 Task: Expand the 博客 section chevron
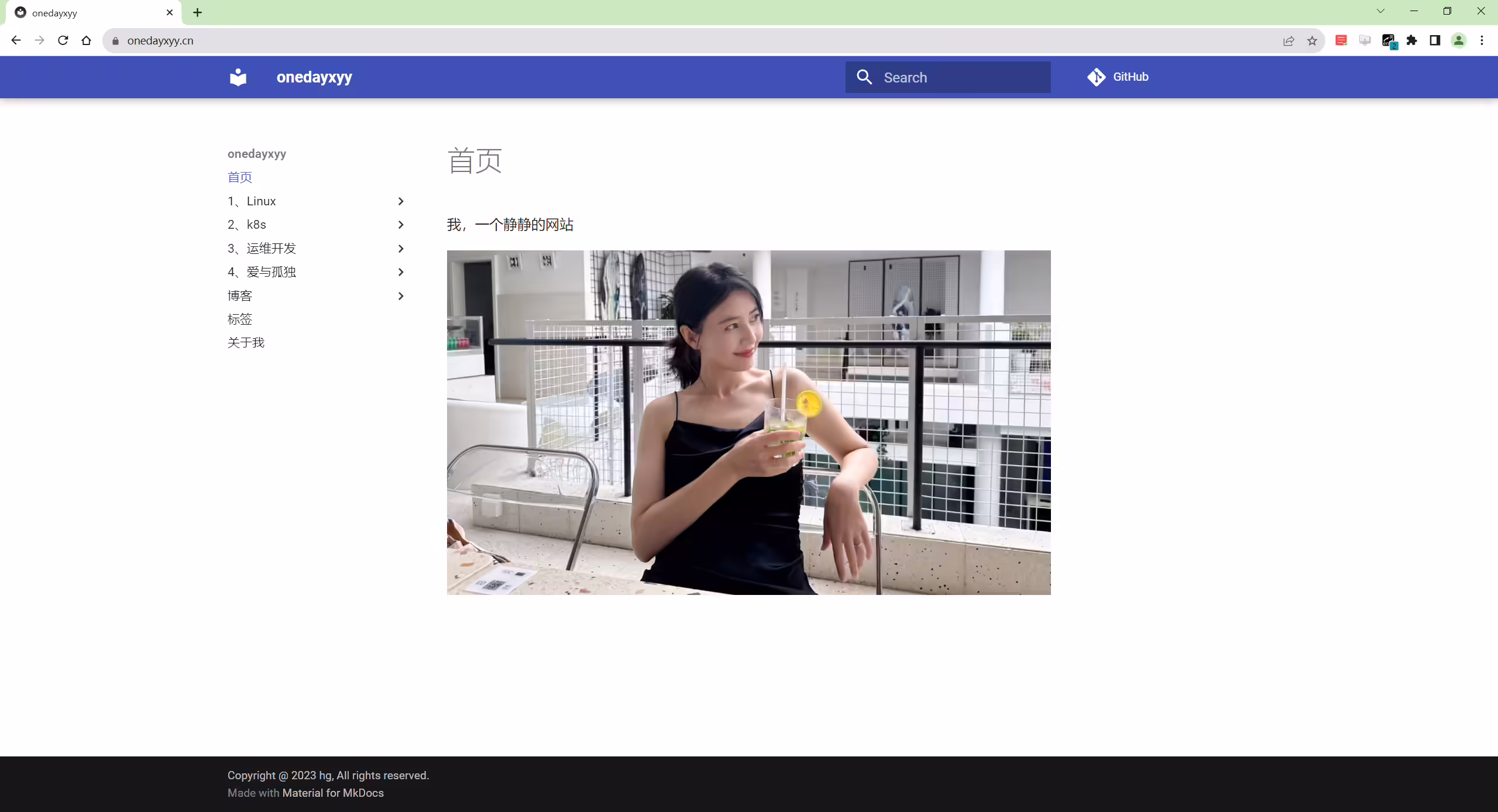(x=401, y=296)
